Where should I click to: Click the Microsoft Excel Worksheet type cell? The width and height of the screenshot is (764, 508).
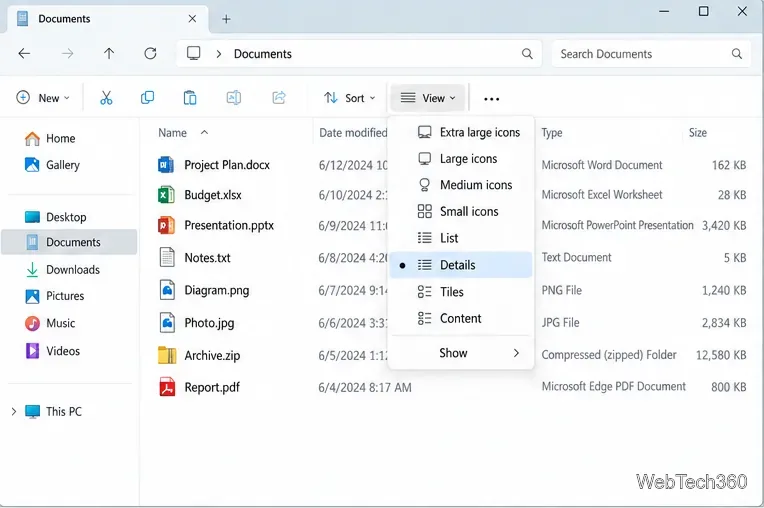[602, 195]
